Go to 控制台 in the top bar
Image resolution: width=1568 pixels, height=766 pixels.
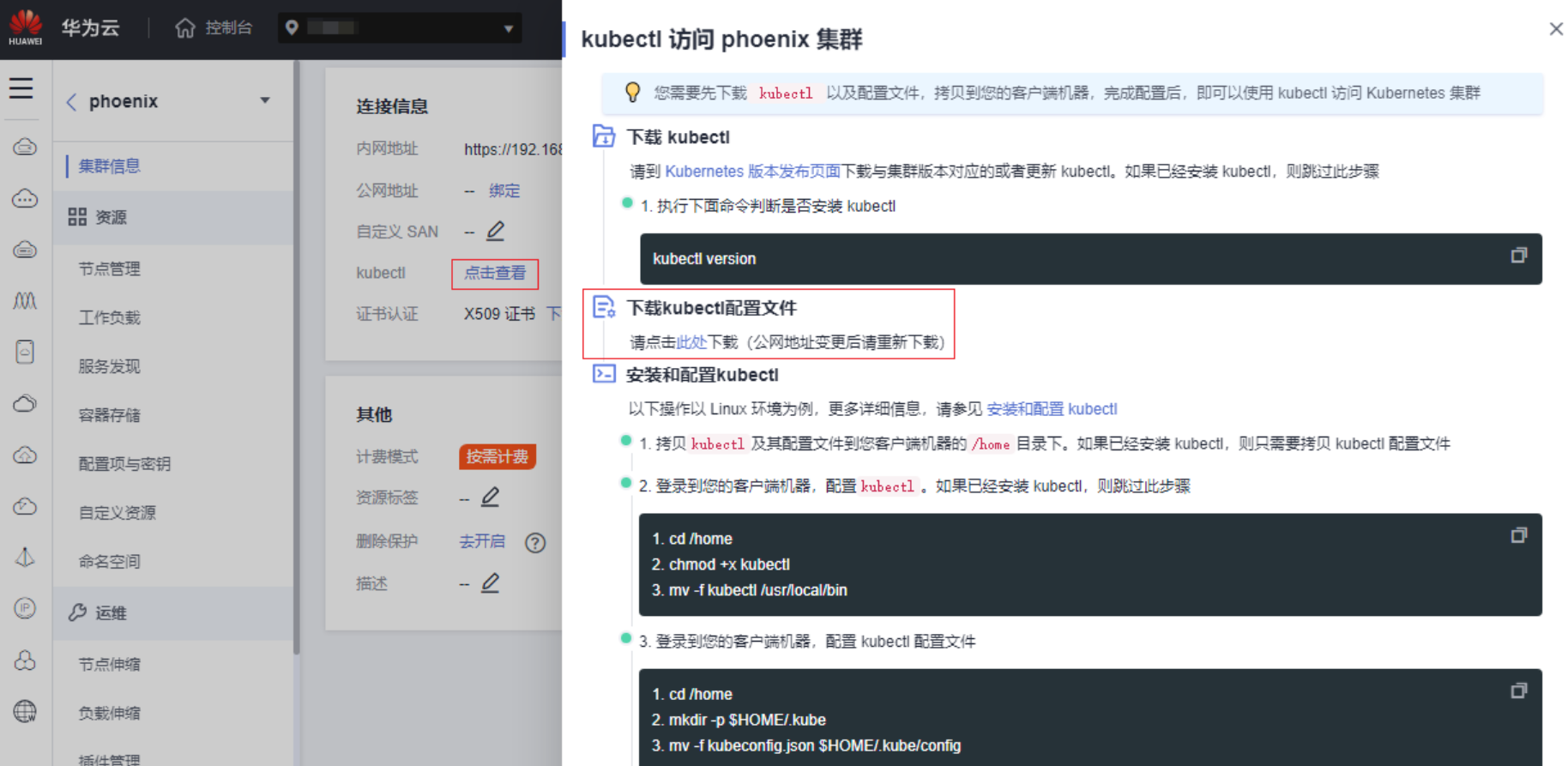tap(228, 28)
